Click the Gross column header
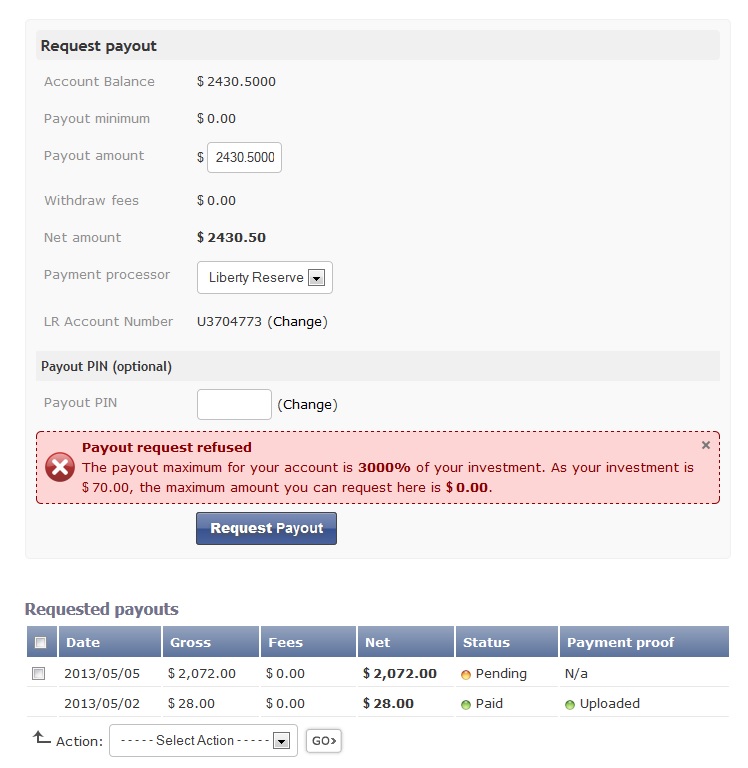The height and width of the screenshot is (768, 748). pos(190,642)
